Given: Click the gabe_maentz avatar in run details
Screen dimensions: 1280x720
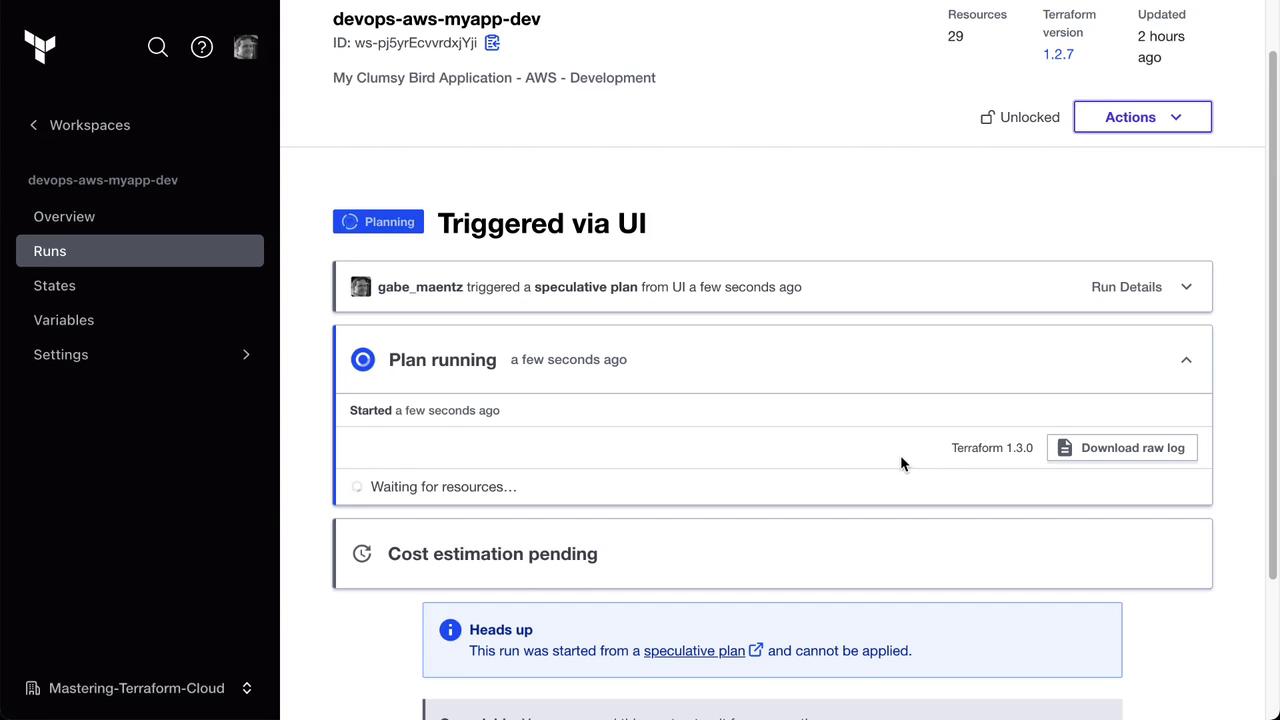Looking at the screenshot, I should coord(361,287).
